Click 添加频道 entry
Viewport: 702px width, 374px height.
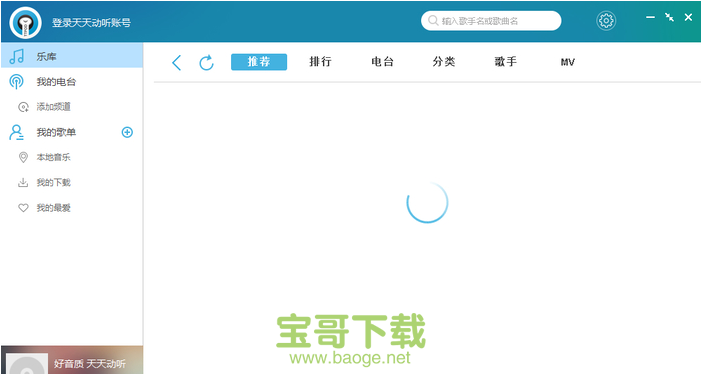(54, 107)
